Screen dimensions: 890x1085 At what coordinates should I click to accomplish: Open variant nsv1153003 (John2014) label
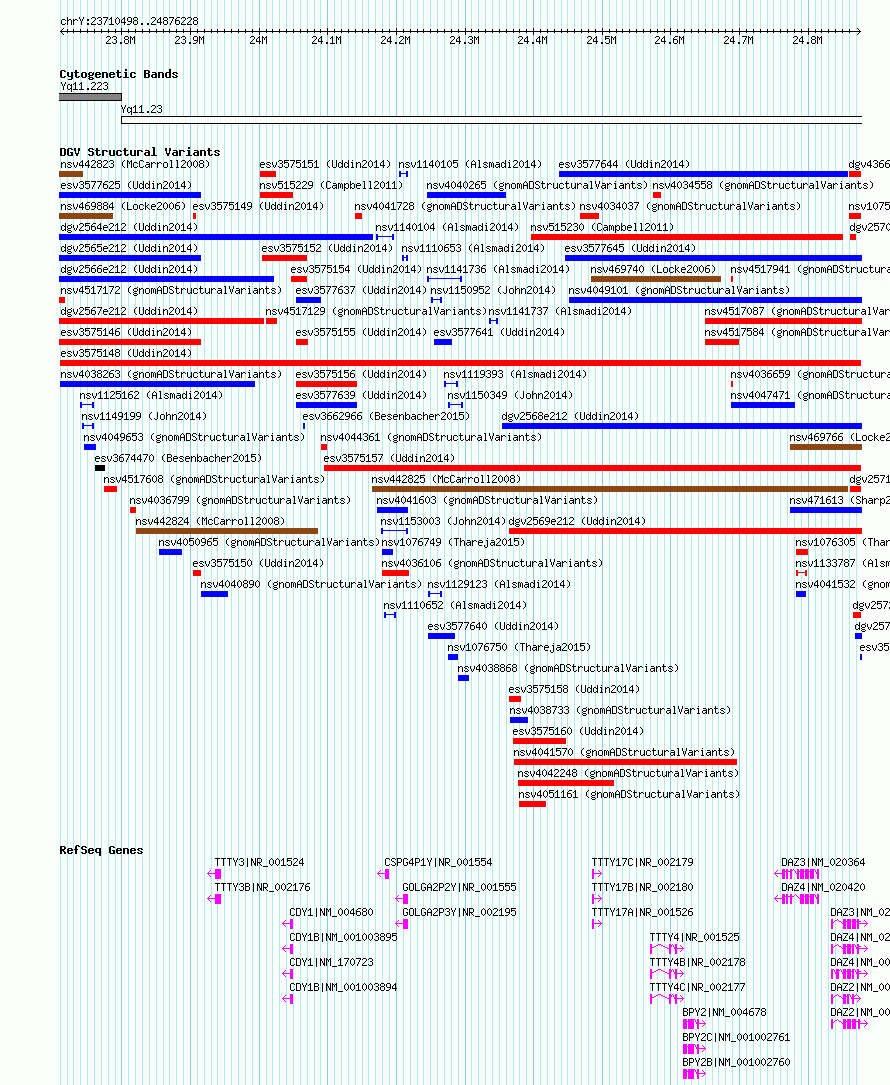coord(443,521)
